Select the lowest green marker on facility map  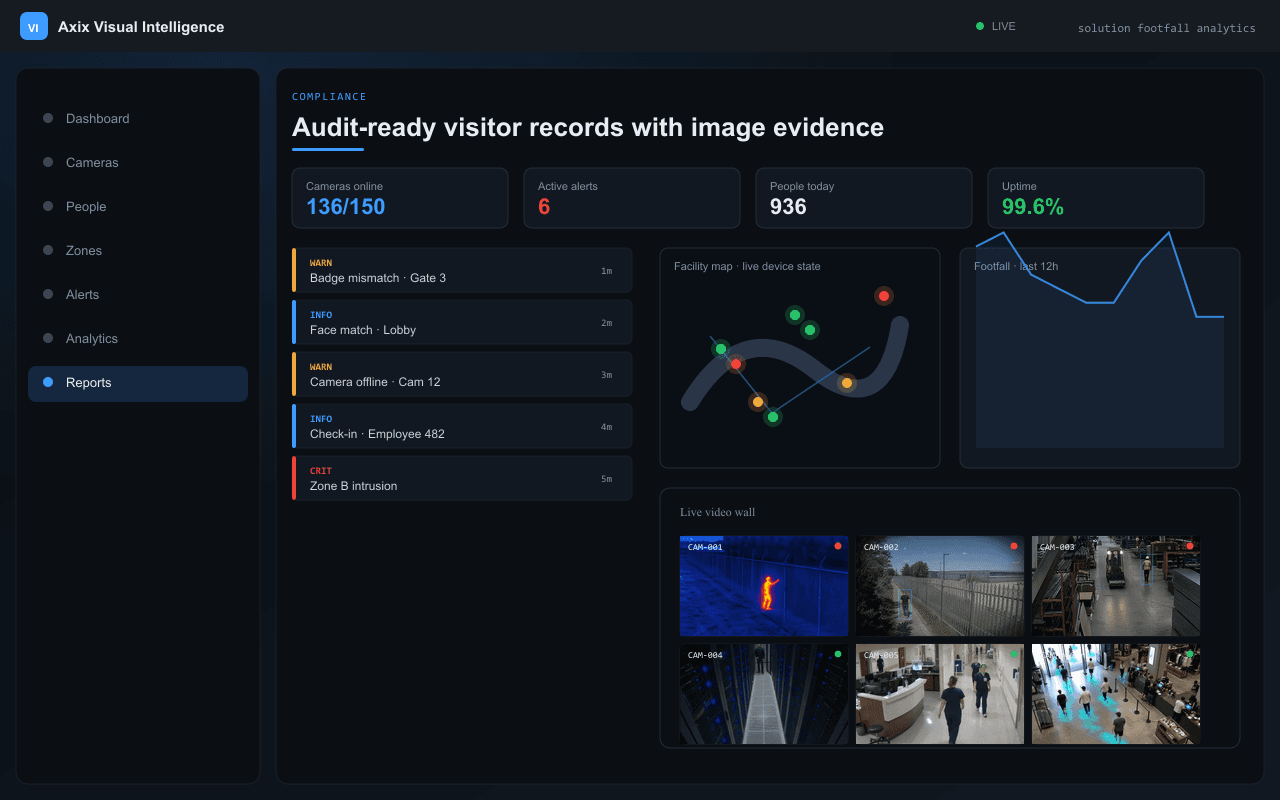coord(773,417)
